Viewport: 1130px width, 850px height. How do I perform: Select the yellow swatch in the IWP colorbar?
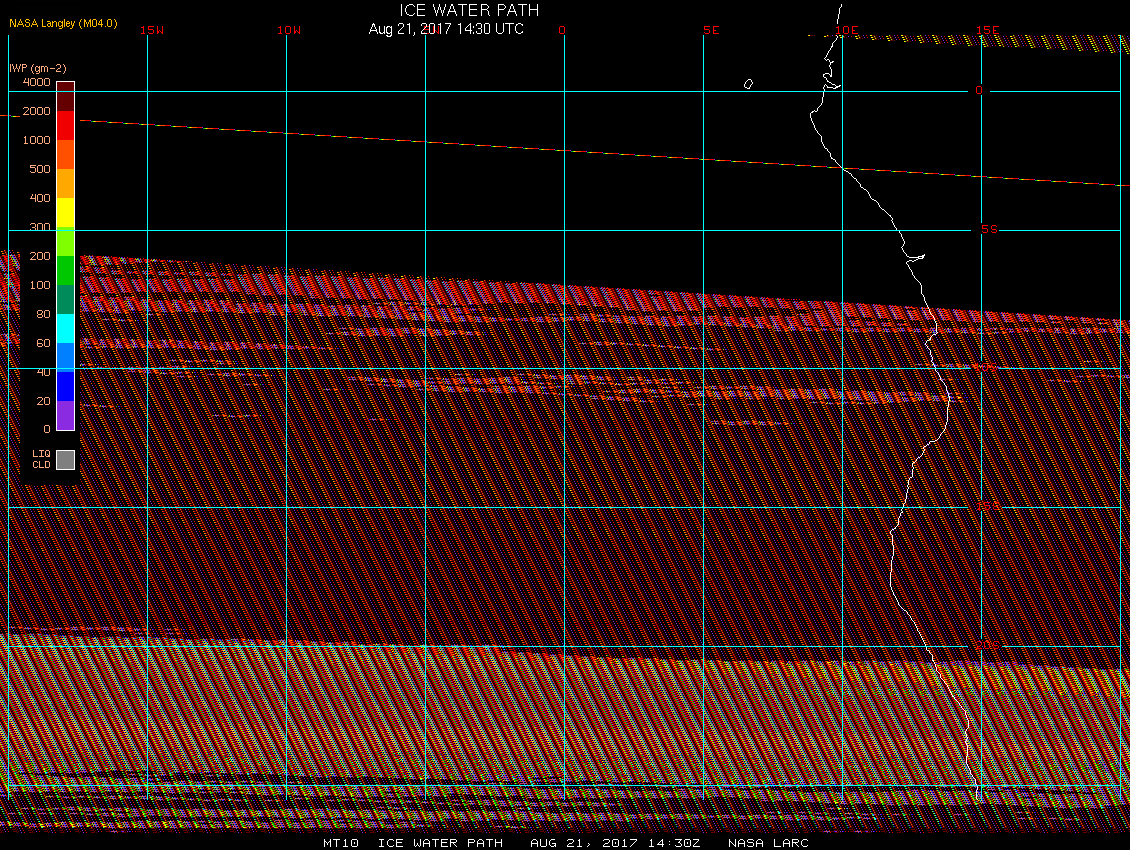coord(65,212)
